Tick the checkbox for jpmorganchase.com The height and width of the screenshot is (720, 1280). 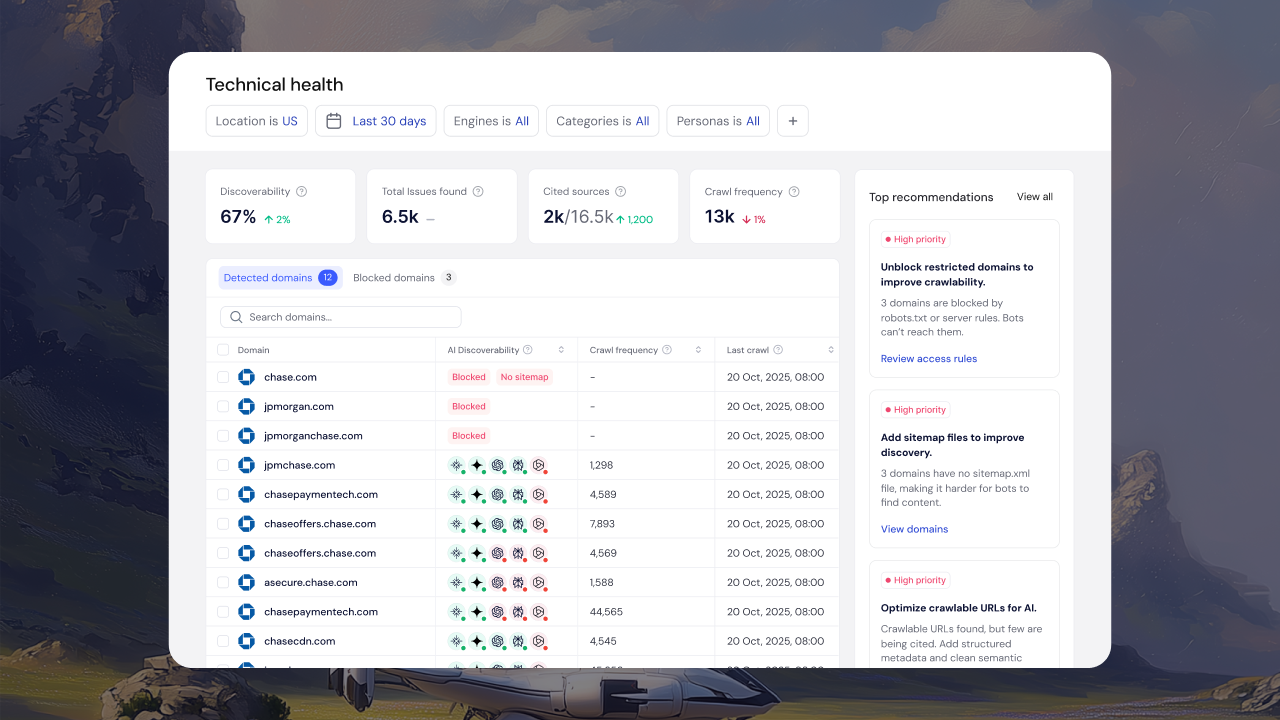[223, 436]
